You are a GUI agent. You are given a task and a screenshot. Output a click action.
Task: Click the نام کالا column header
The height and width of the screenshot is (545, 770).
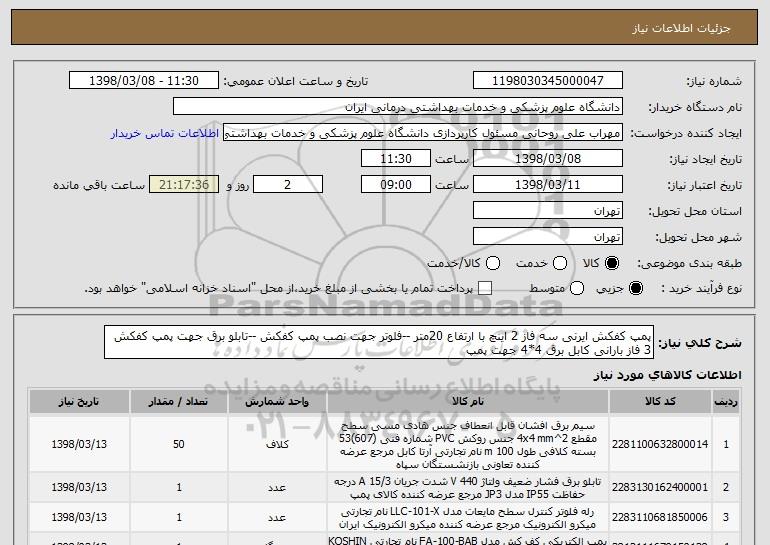468,402
